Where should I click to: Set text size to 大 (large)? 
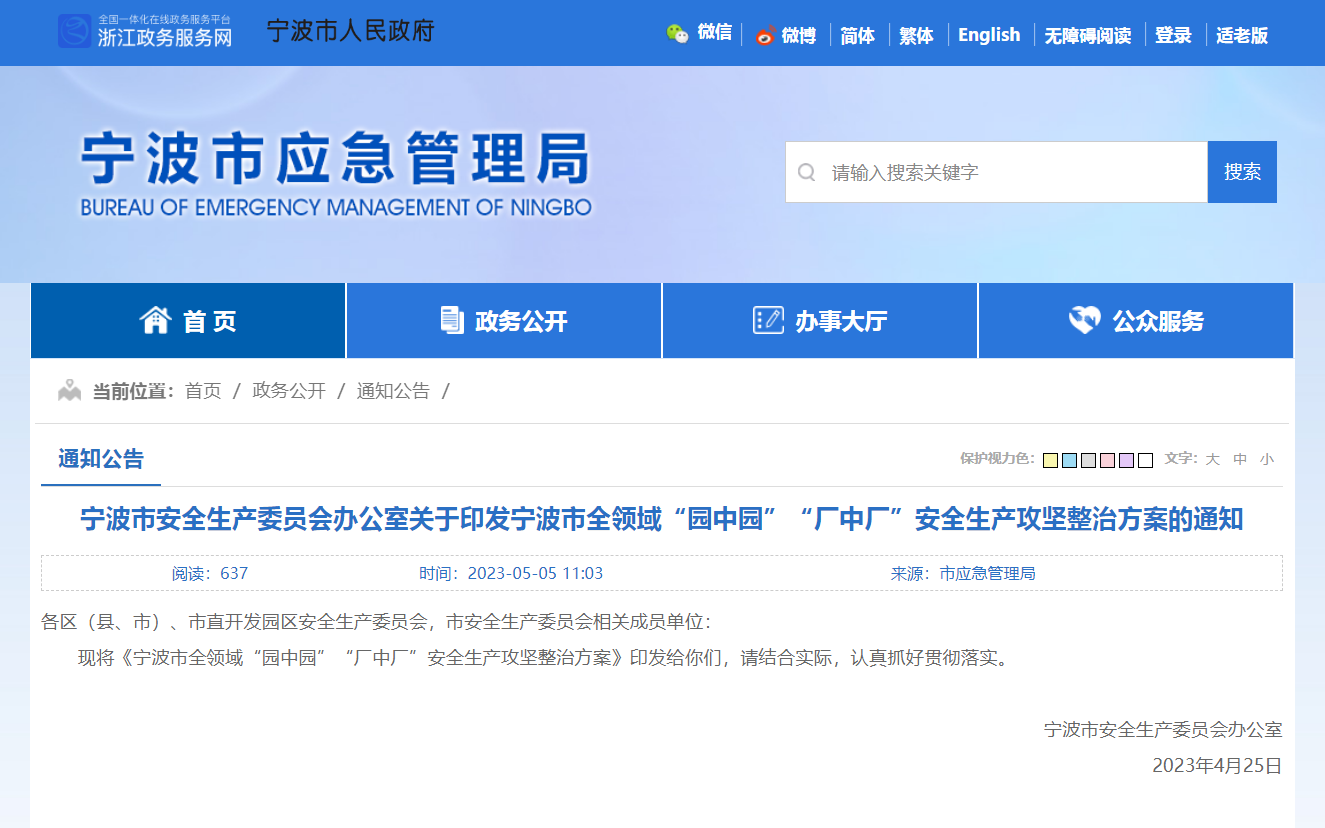coord(1212,459)
